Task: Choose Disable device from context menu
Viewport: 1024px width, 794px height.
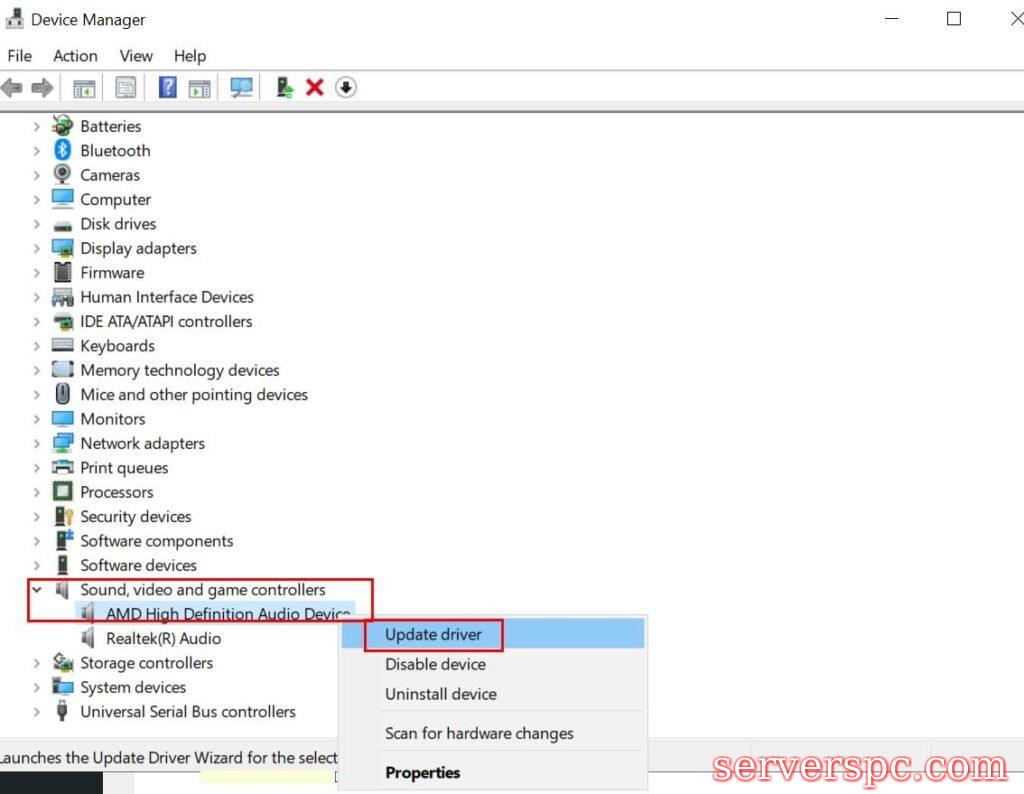Action: 435,664
